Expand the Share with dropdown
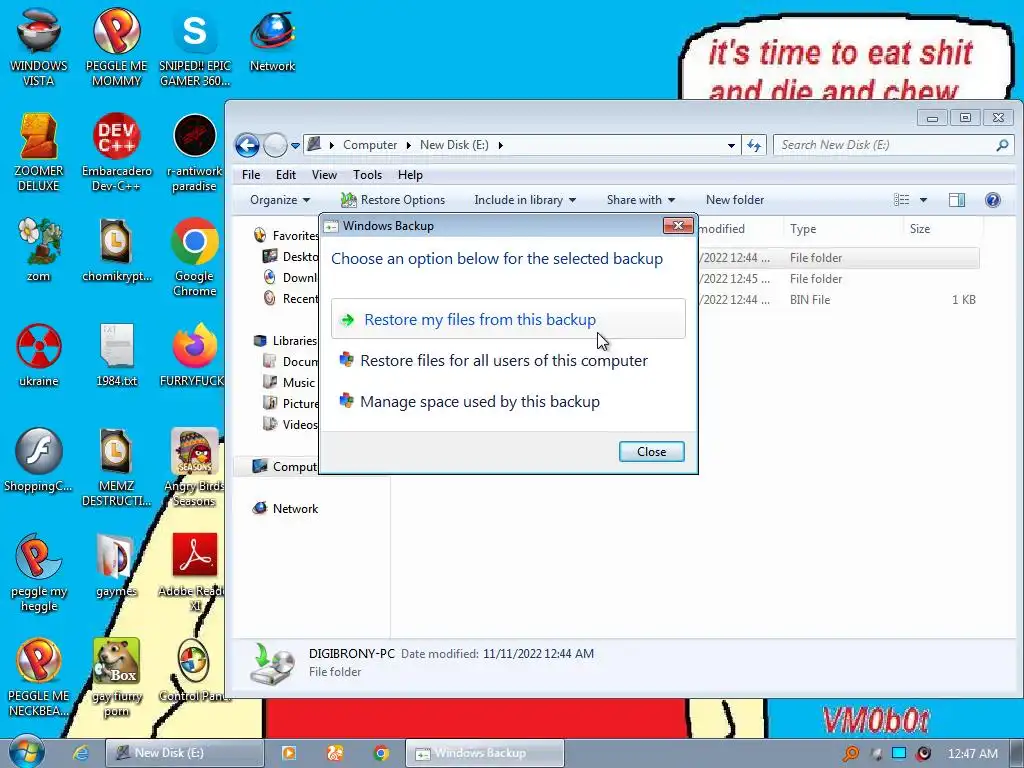1024x768 pixels. click(x=641, y=200)
